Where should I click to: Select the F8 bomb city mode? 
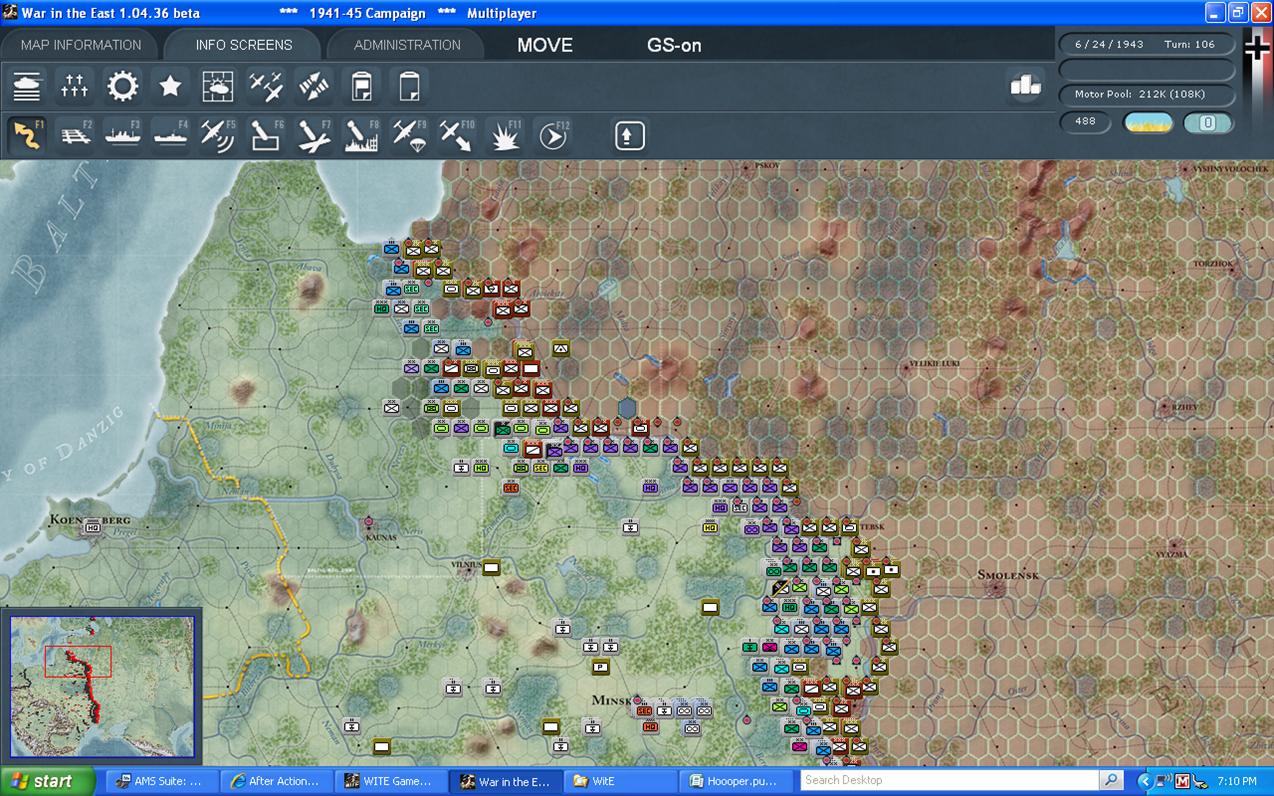[362, 135]
